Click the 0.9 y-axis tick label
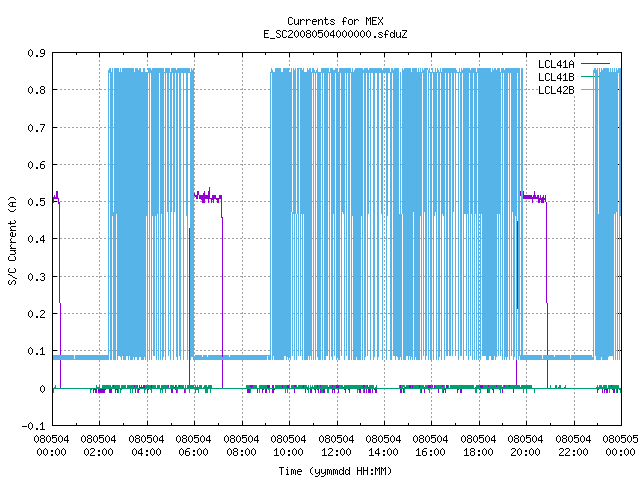 click(36, 53)
